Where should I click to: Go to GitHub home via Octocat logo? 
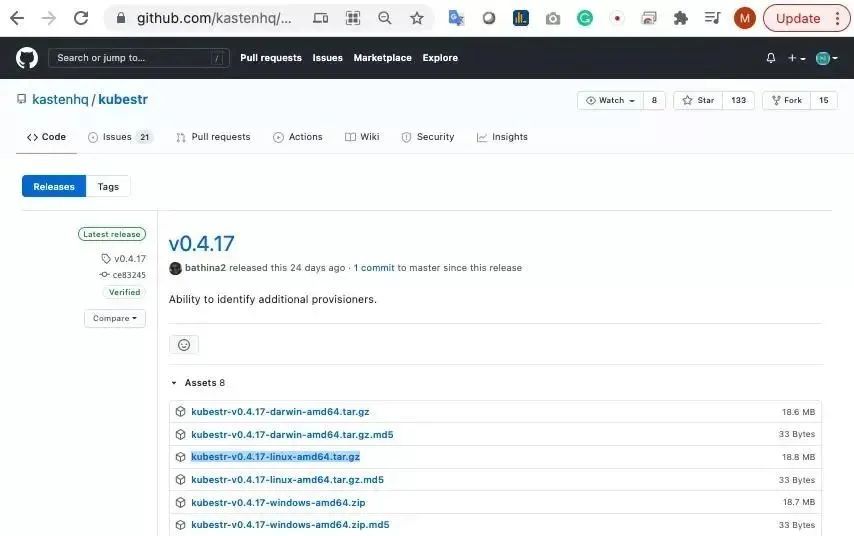(27, 58)
